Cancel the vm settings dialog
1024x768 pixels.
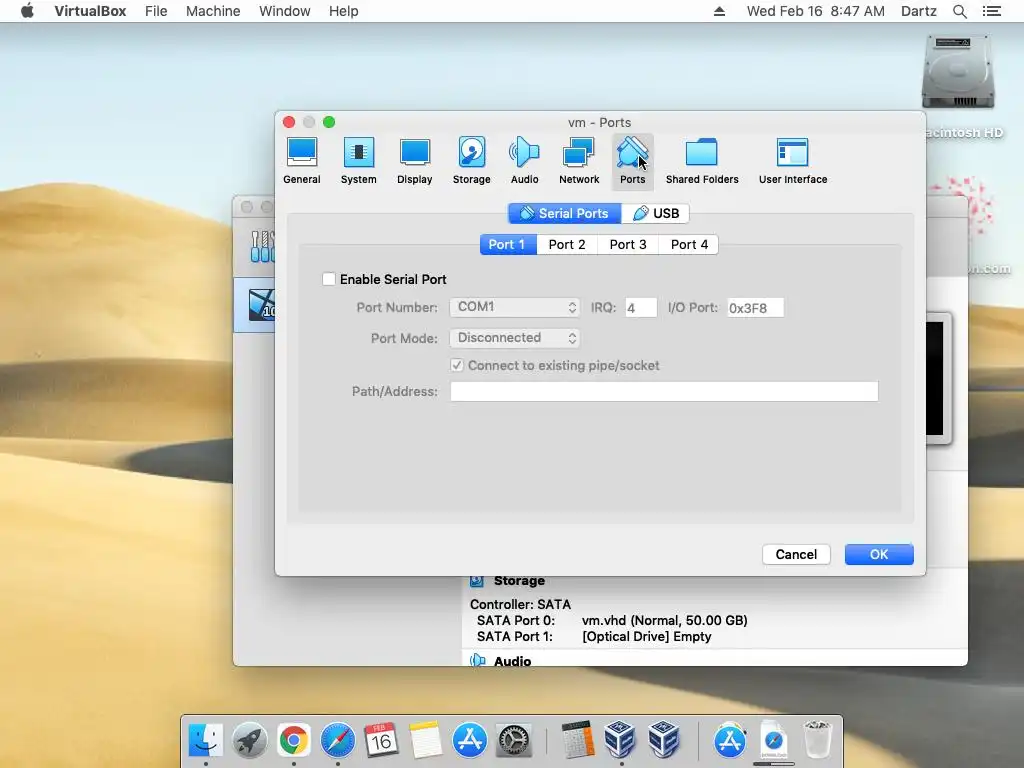point(796,554)
